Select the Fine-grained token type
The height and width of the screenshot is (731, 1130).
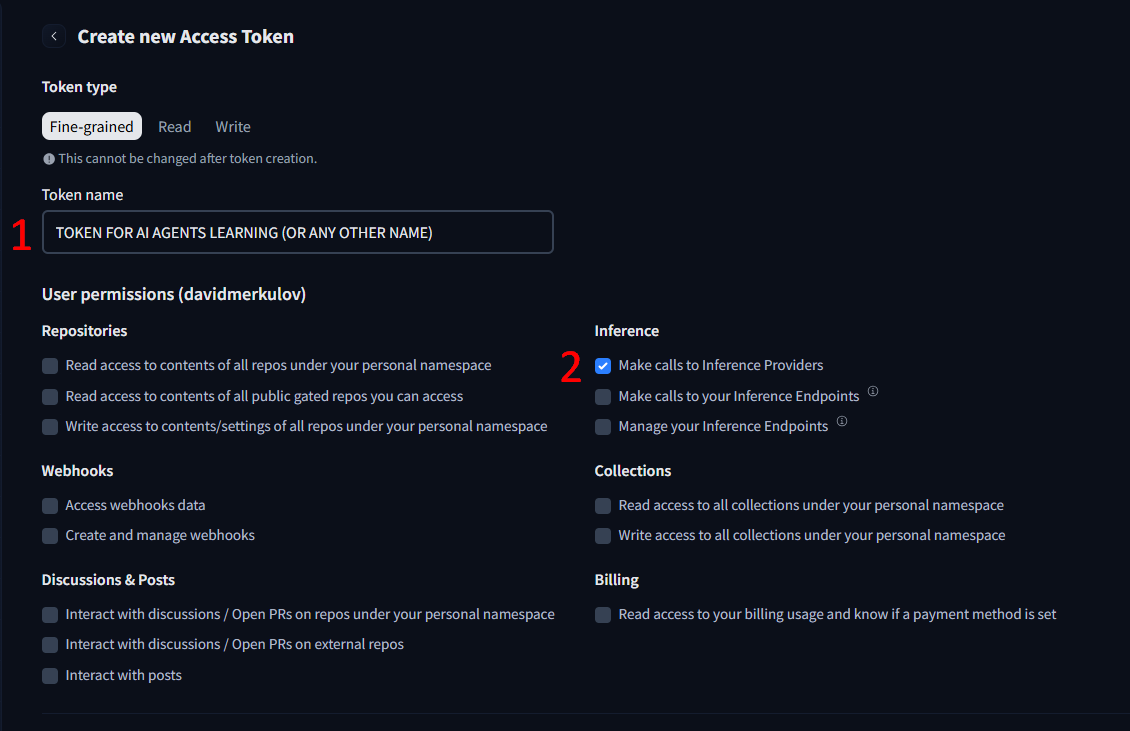pyautogui.click(x=92, y=127)
